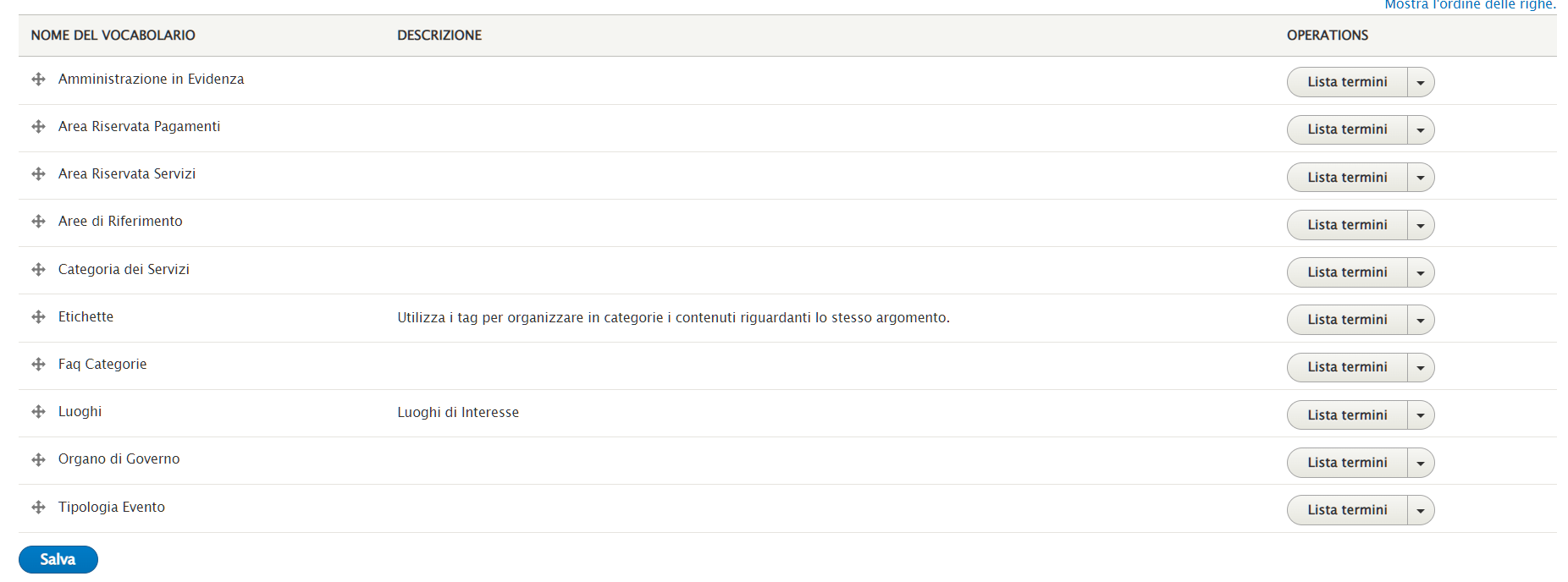1568x582 pixels.
Task: Click Lista termini for Faq Categorie
Action: pyautogui.click(x=1346, y=367)
